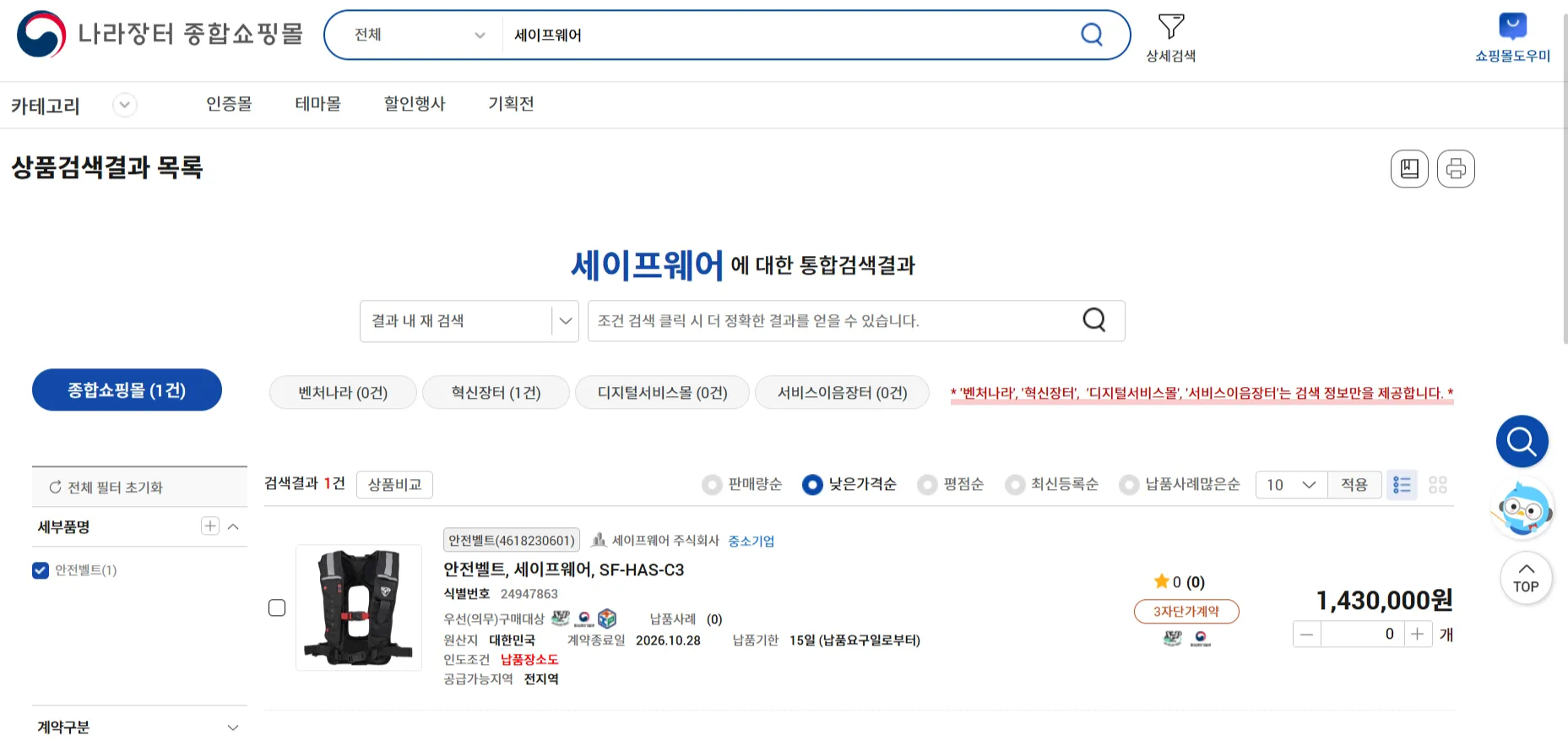Click the 세이프웨어 주식회사 company name

665,541
